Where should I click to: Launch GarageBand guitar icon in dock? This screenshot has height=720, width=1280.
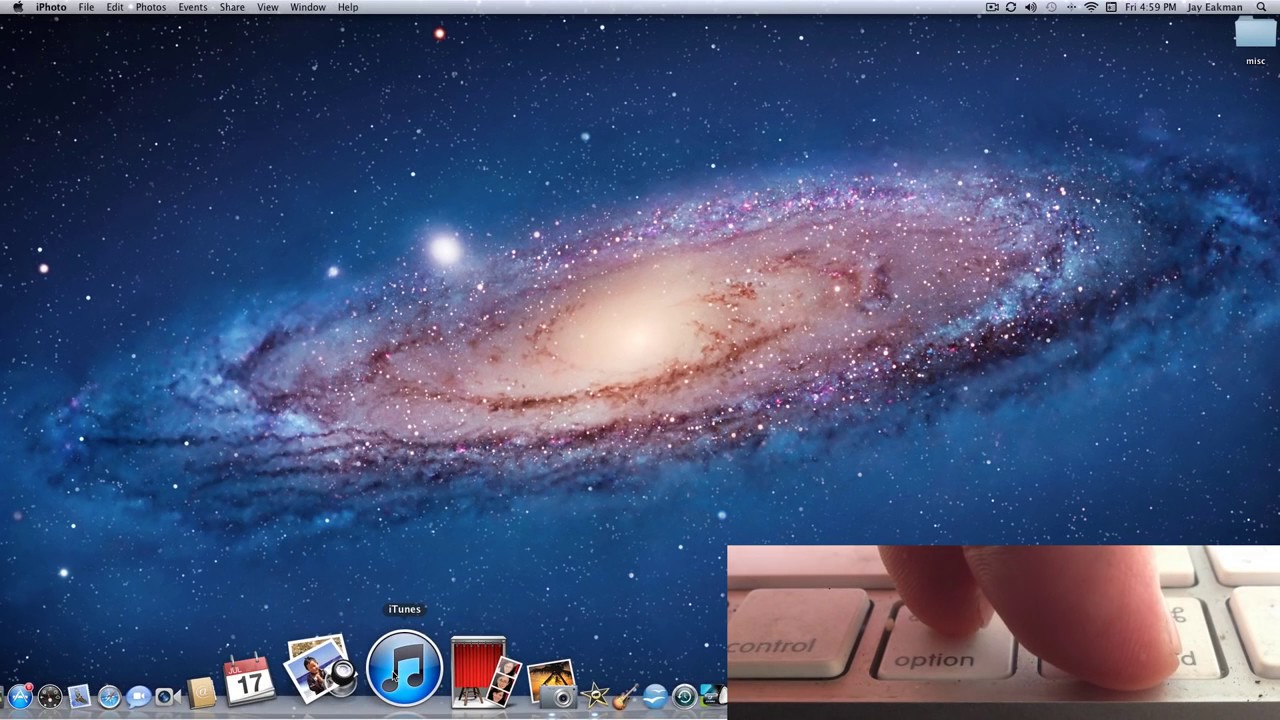626,695
